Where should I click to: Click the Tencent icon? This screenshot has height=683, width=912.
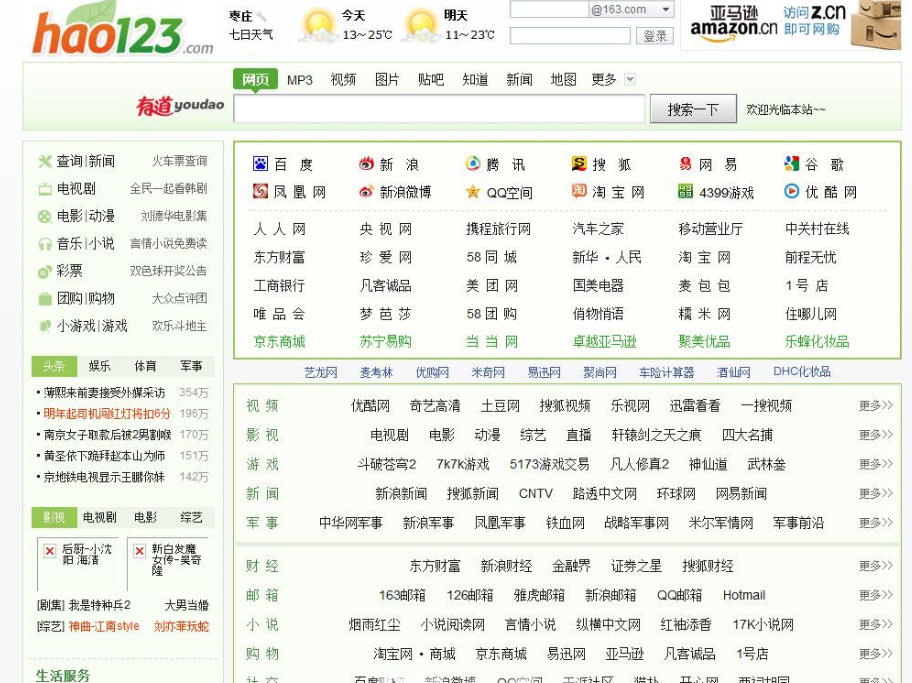pos(473,164)
